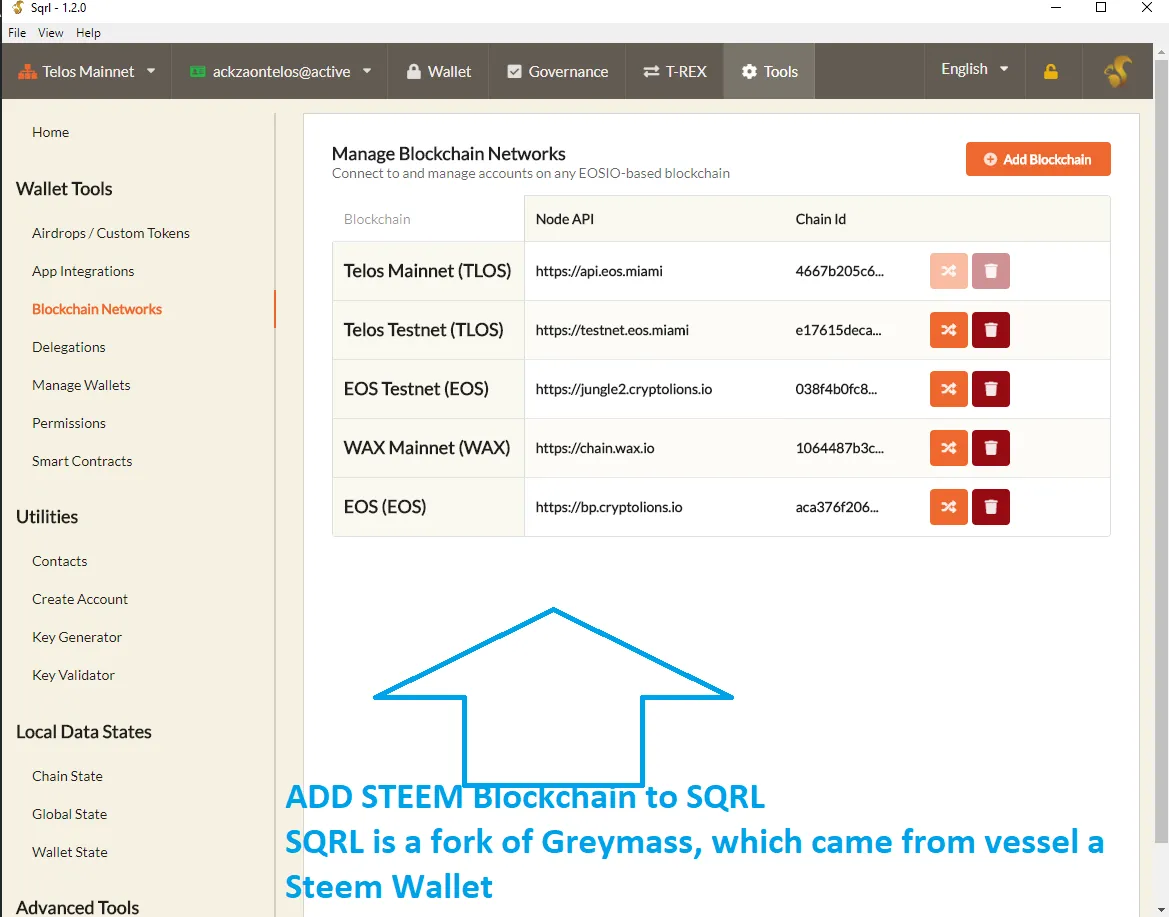Click the Sqrl app icon in title bar
Viewport: 1169px width, 917px height.
point(18,7)
